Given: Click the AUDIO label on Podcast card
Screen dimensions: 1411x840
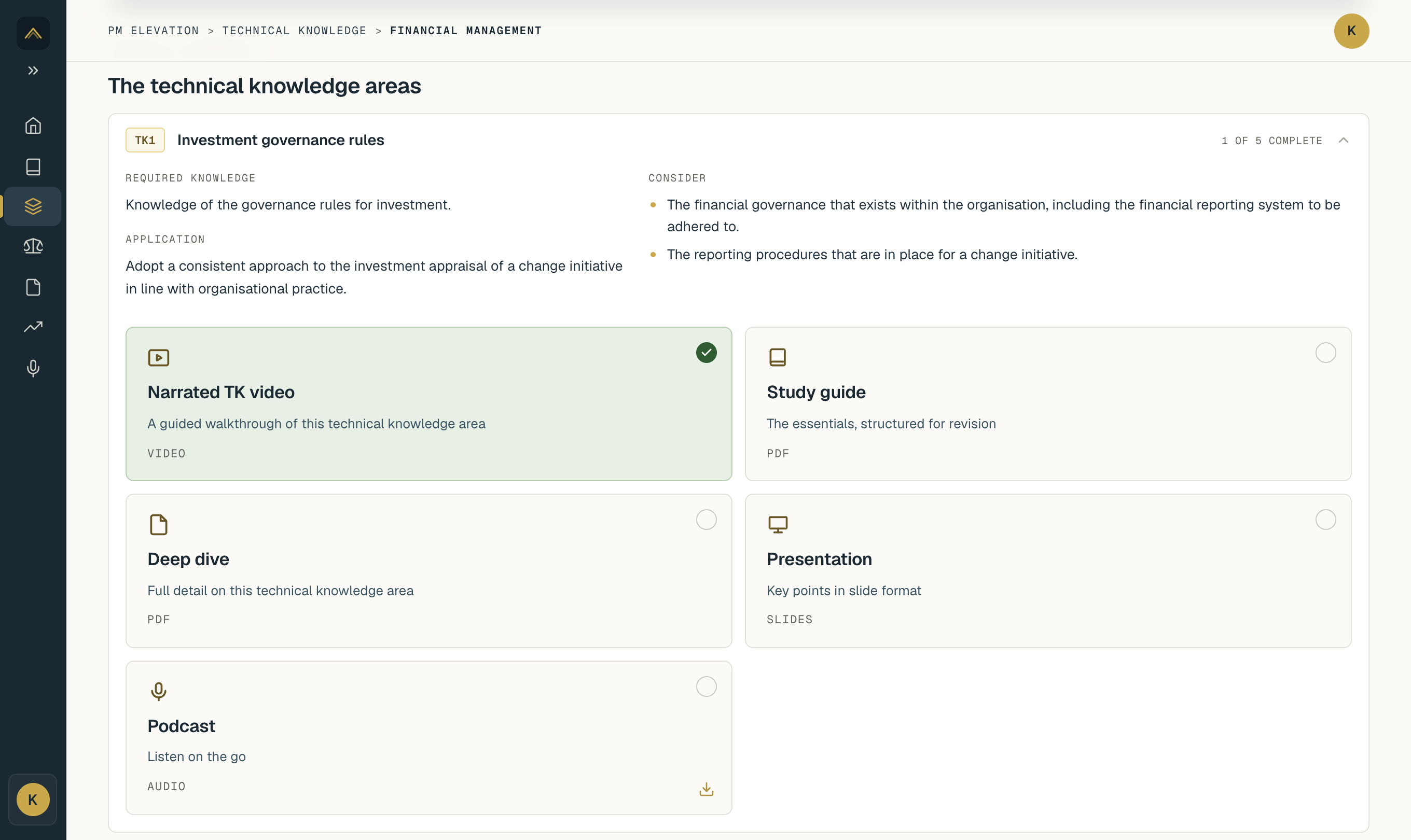Looking at the screenshot, I should [x=167, y=786].
